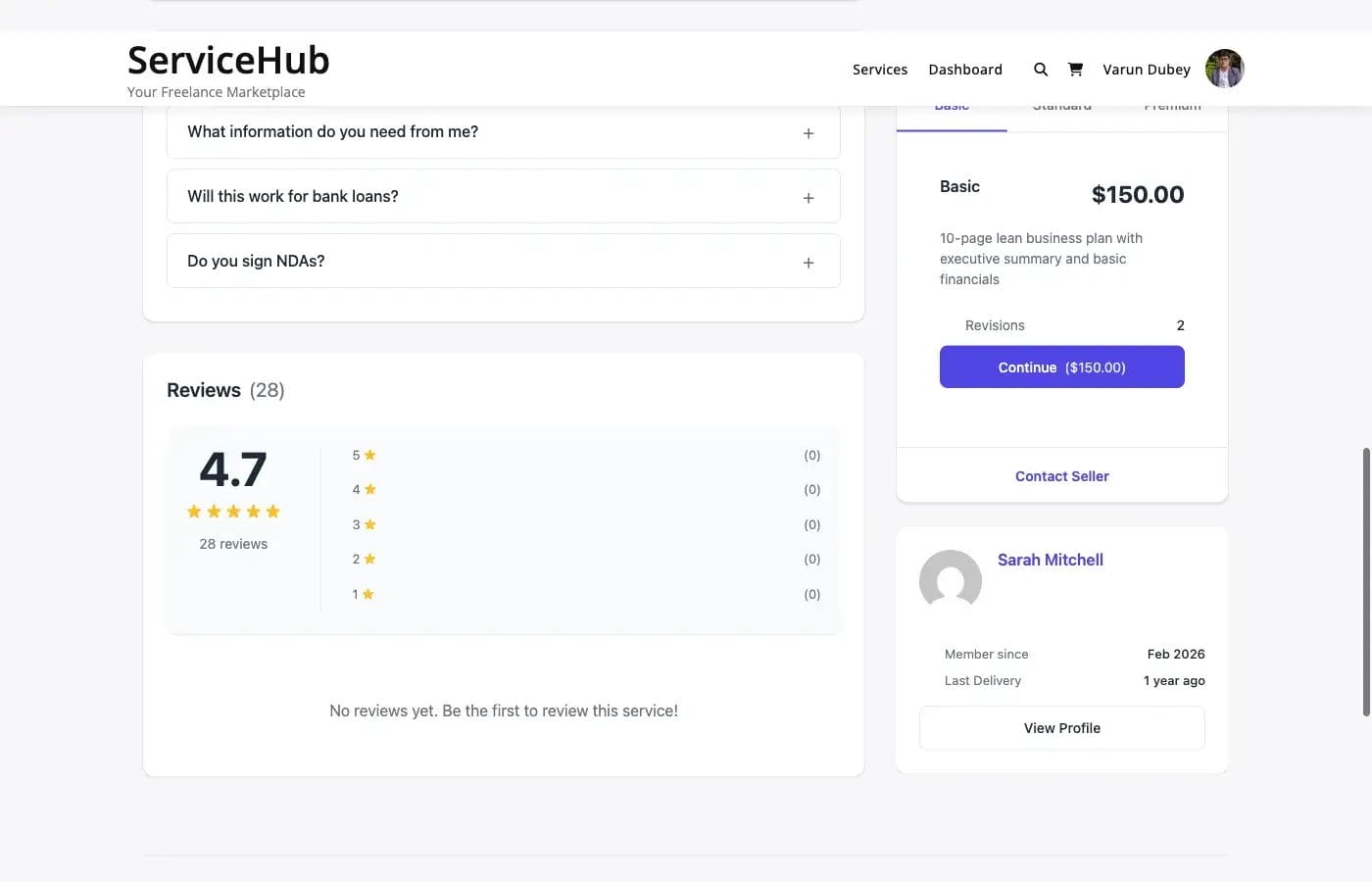Open the search magnifier icon
Screen dimensions: 1372x882
point(1040,69)
